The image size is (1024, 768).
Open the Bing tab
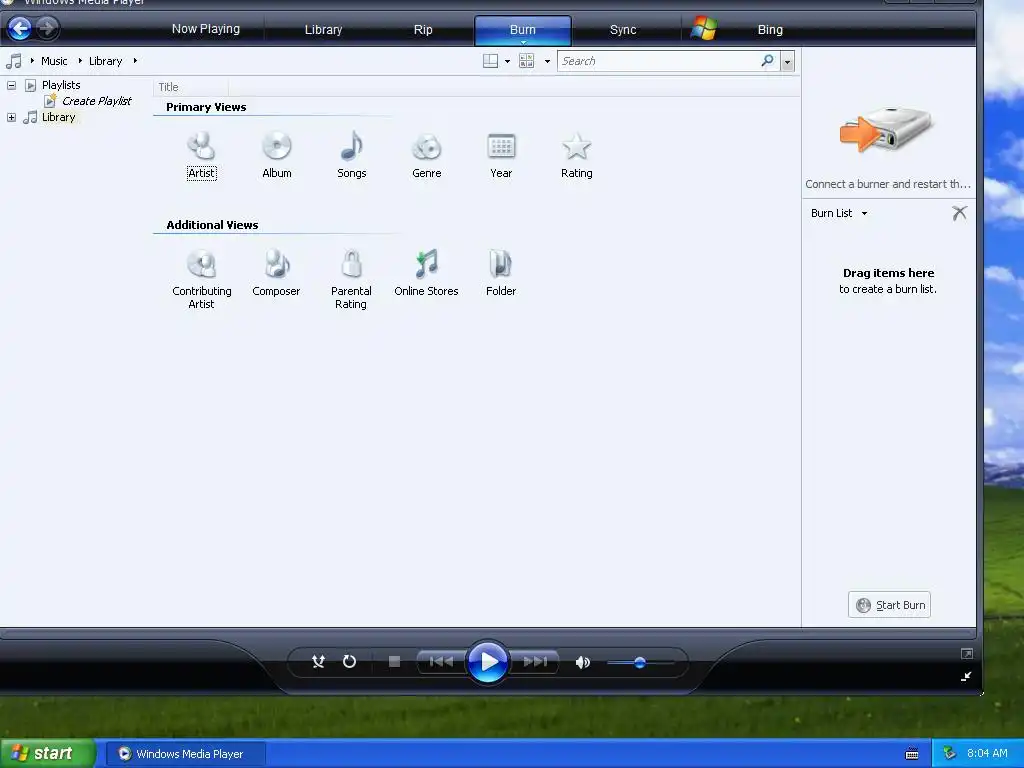[x=770, y=29]
